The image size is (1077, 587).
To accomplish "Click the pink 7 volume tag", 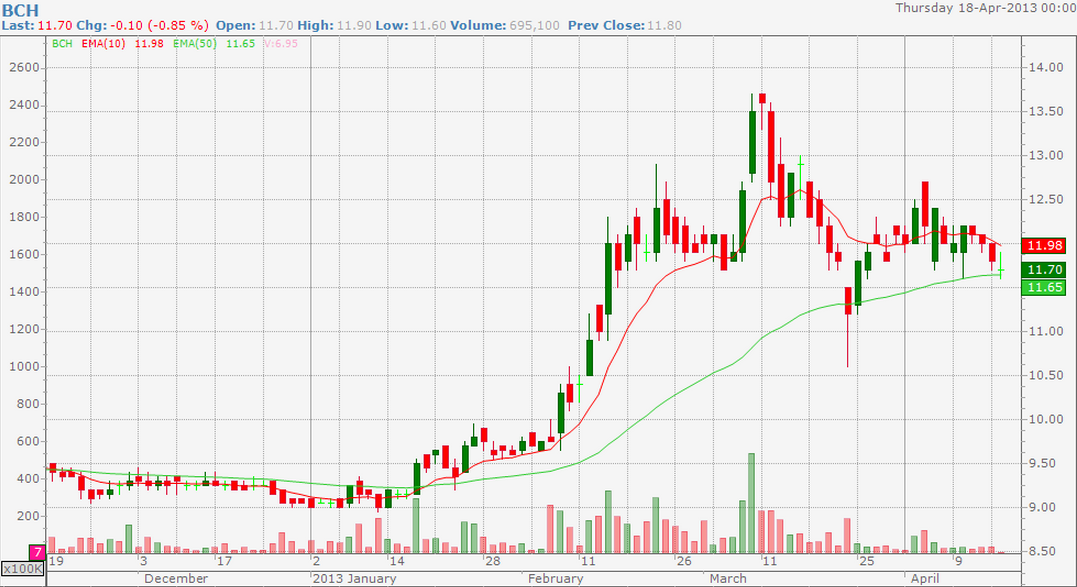I will [37, 552].
